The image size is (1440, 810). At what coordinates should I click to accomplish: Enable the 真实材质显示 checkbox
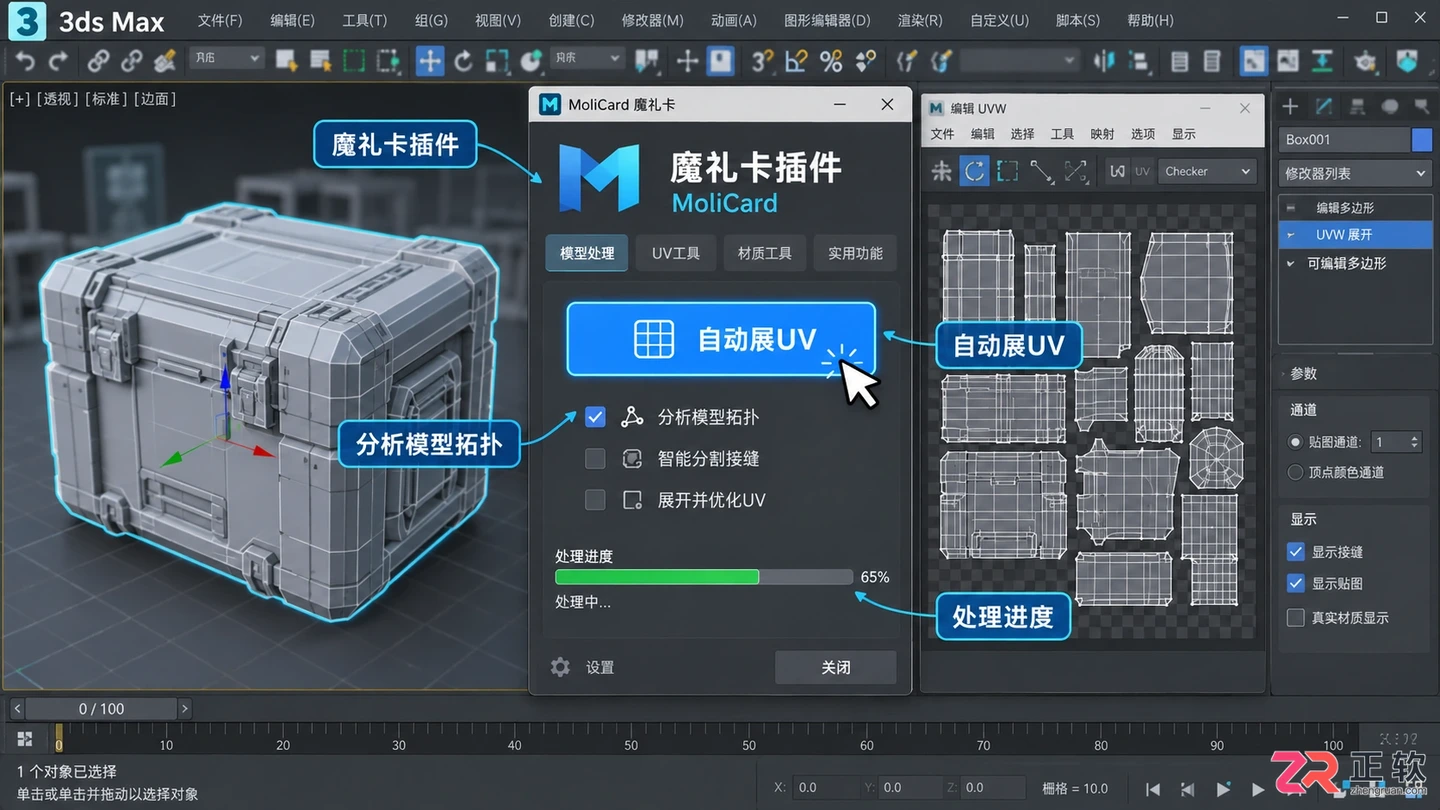[x=1296, y=618]
